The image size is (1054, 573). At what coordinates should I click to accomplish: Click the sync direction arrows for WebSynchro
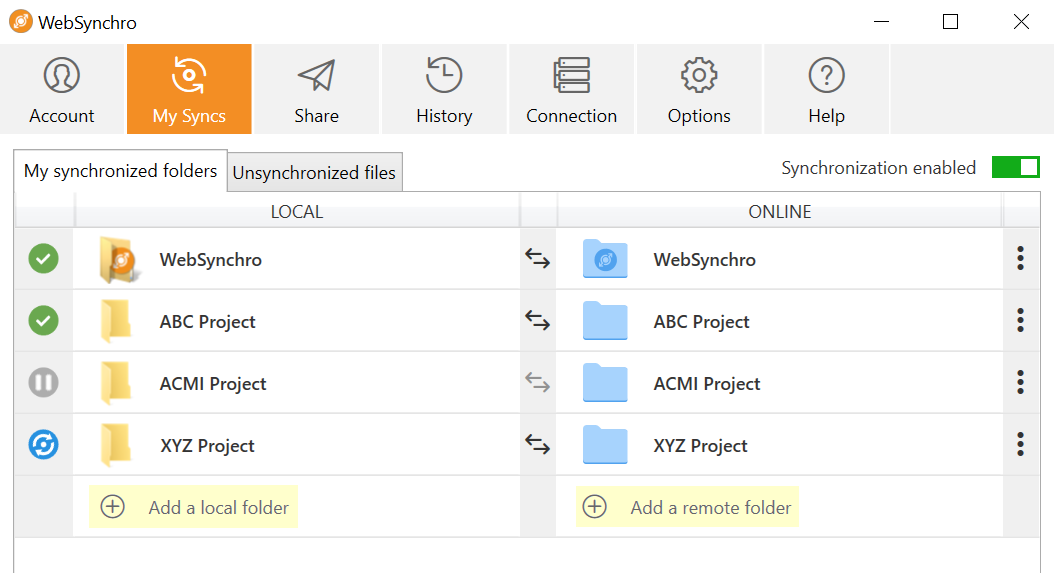(538, 259)
